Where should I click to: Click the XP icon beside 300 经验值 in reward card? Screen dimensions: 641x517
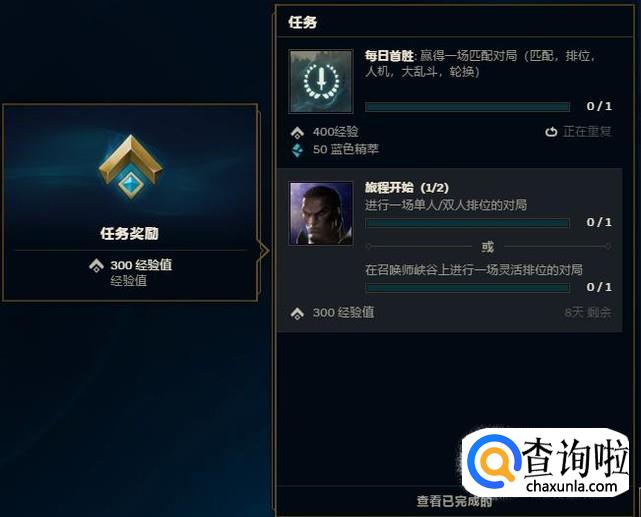(96, 265)
